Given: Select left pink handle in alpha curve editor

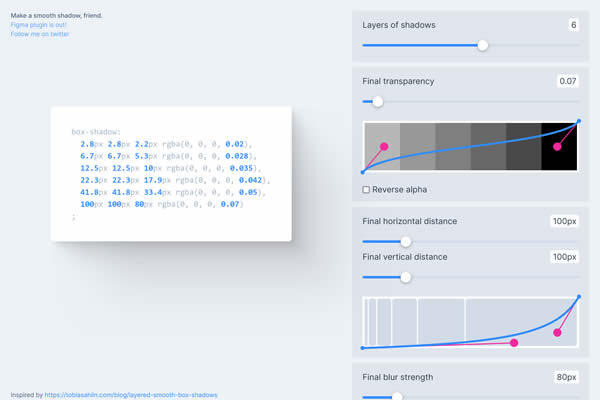Looking at the screenshot, I should [384, 146].
